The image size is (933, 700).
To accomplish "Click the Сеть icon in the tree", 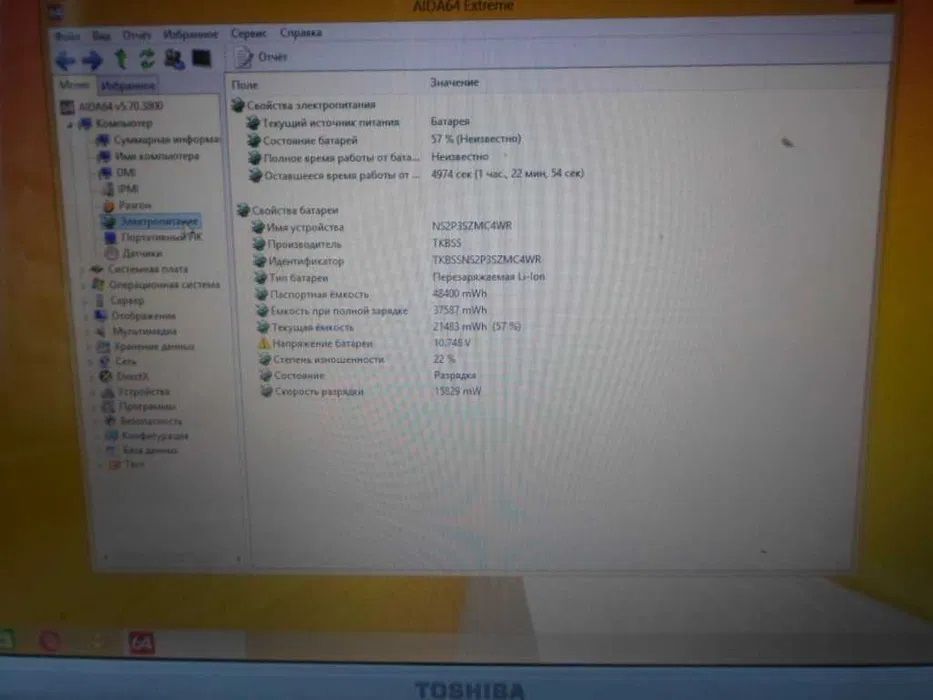I will 105,361.
